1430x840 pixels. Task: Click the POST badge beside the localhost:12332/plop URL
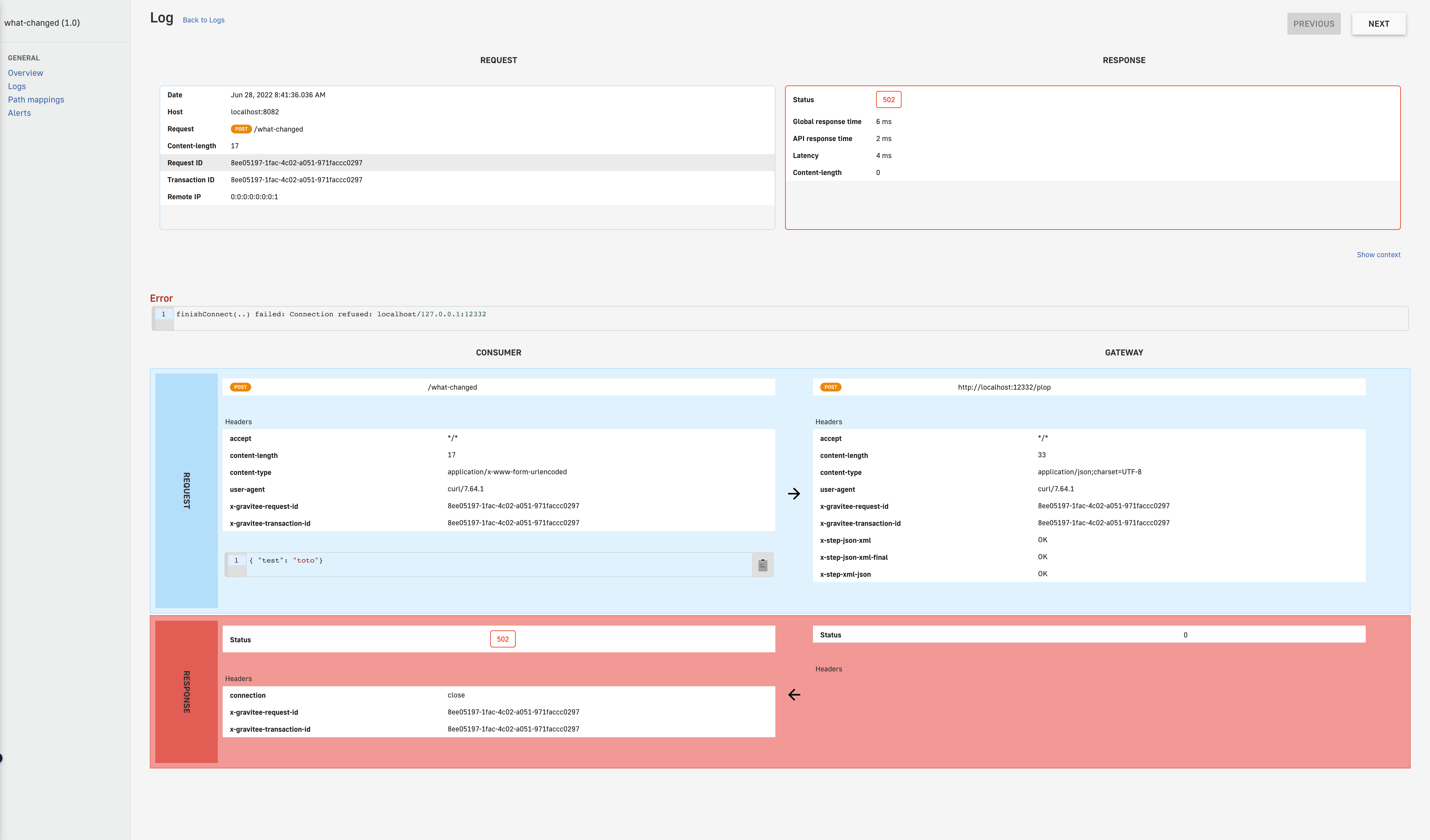click(x=830, y=387)
